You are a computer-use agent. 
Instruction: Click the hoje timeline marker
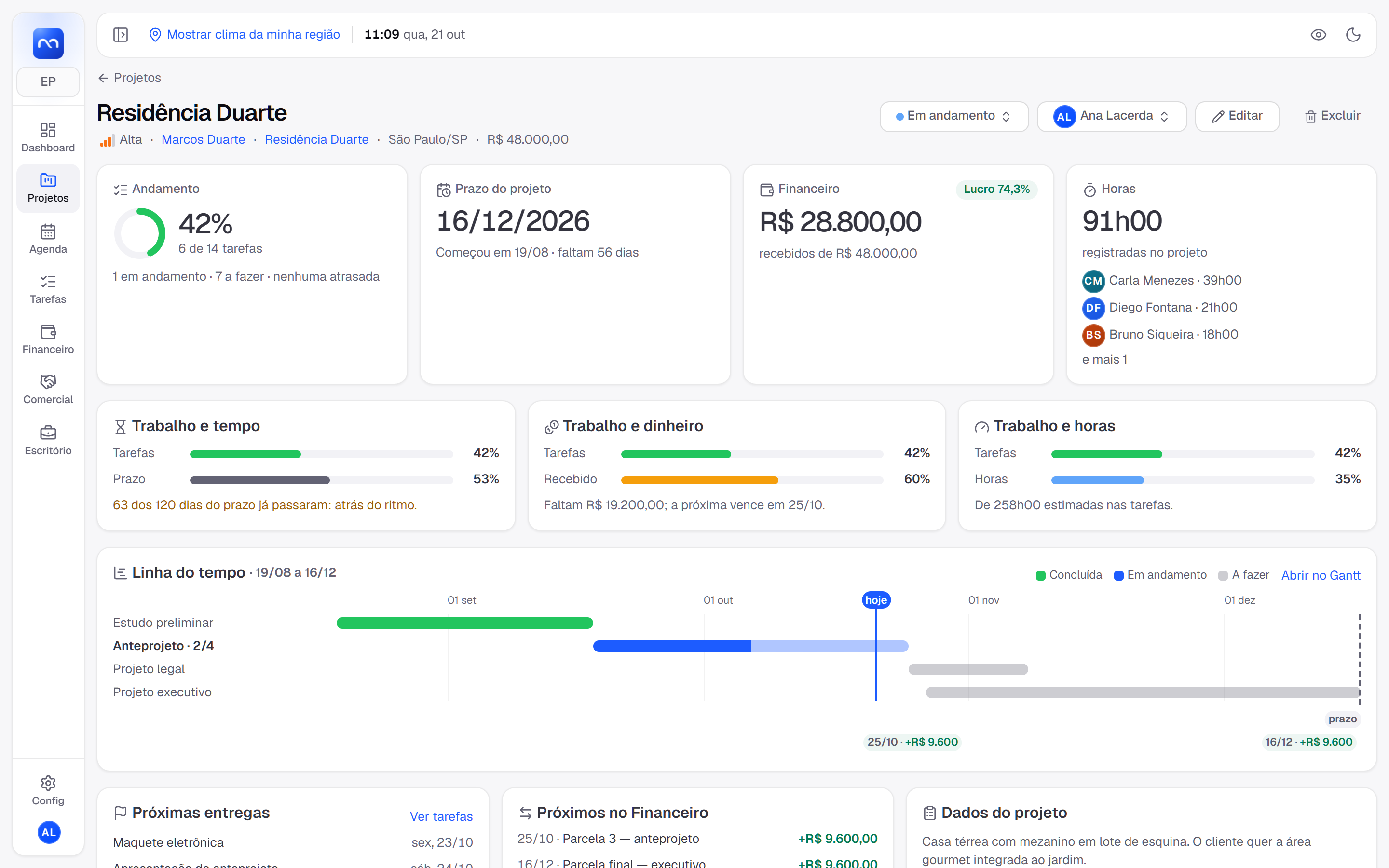click(876, 600)
